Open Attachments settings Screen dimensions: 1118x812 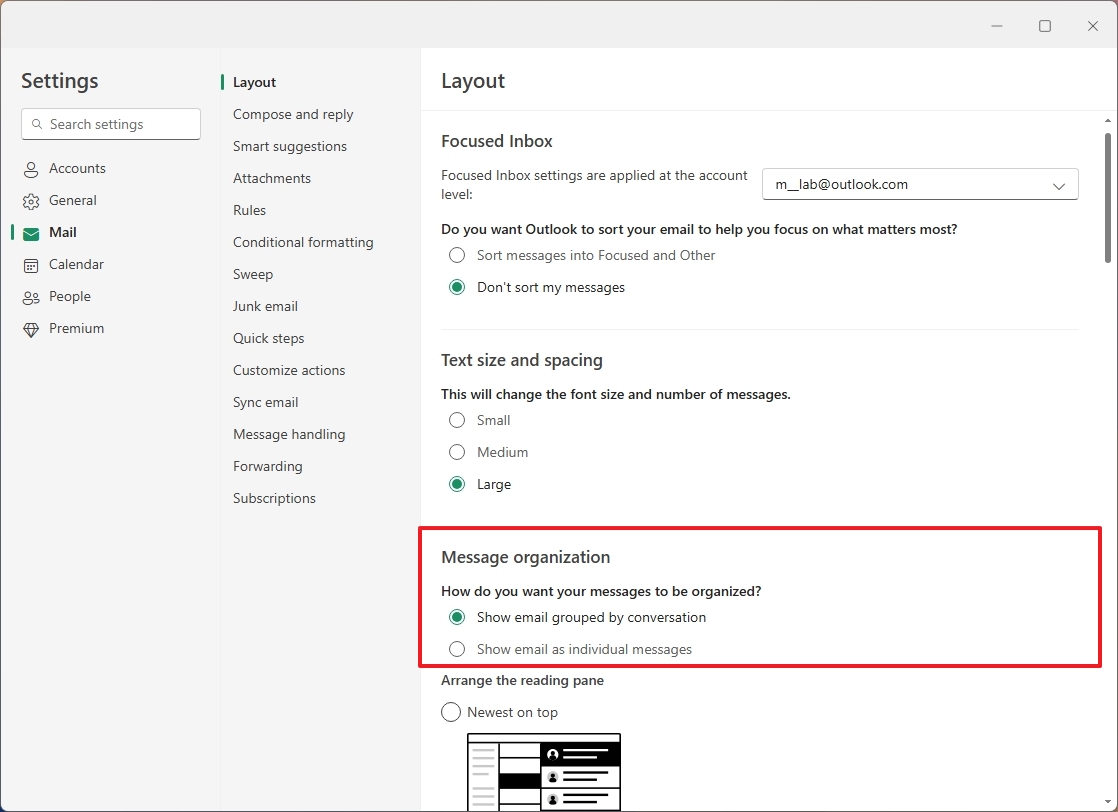272,179
